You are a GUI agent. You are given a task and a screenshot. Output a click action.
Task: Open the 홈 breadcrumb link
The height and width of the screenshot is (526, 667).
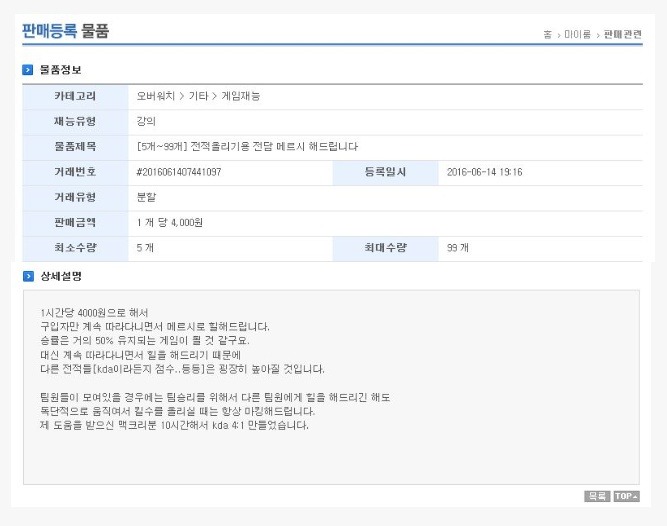pyautogui.click(x=547, y=34)
